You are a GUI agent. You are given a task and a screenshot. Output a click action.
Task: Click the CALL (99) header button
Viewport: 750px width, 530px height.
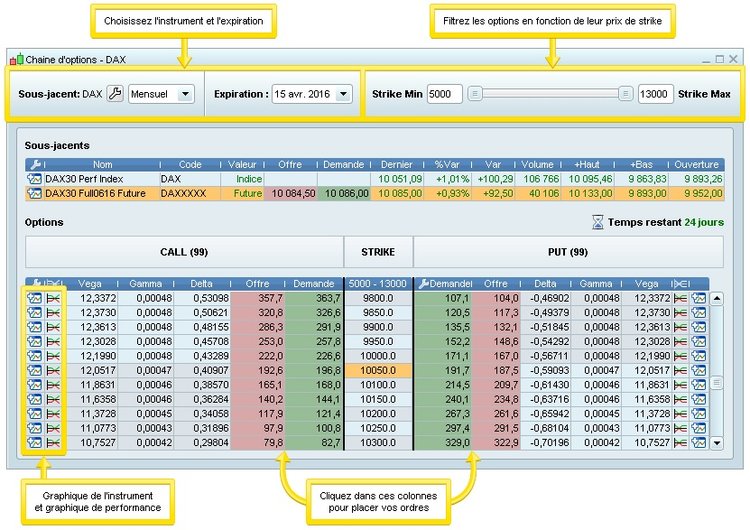click(x=184, y=252)
